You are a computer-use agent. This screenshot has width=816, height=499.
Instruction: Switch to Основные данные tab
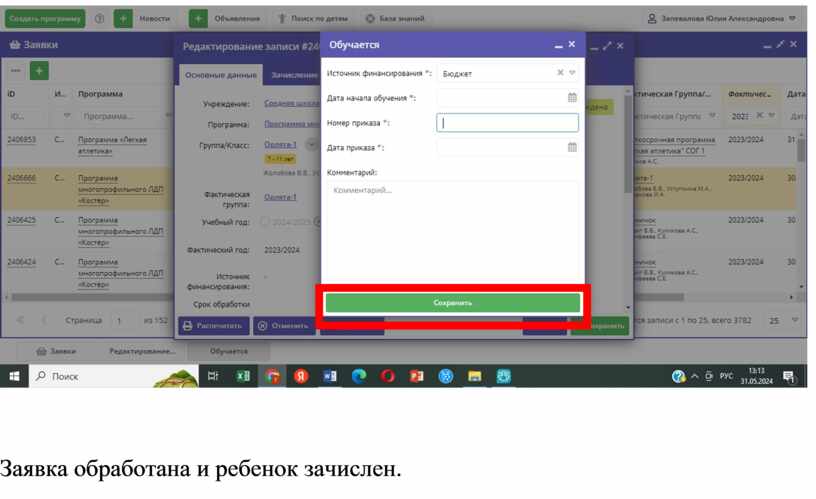220,75
